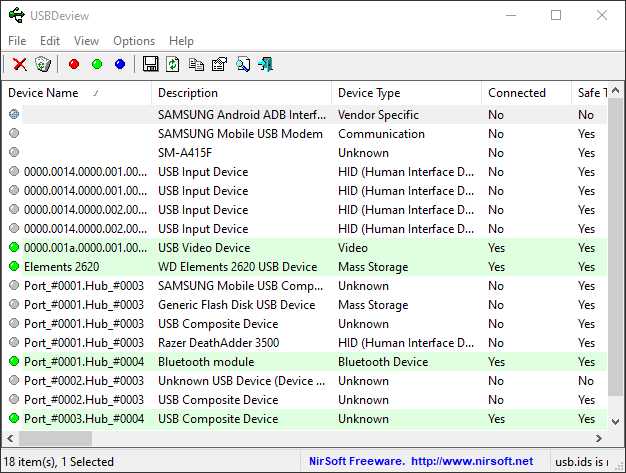
Task: Click the recycle bin uninstall devices icon
Action: pos(43,64)
